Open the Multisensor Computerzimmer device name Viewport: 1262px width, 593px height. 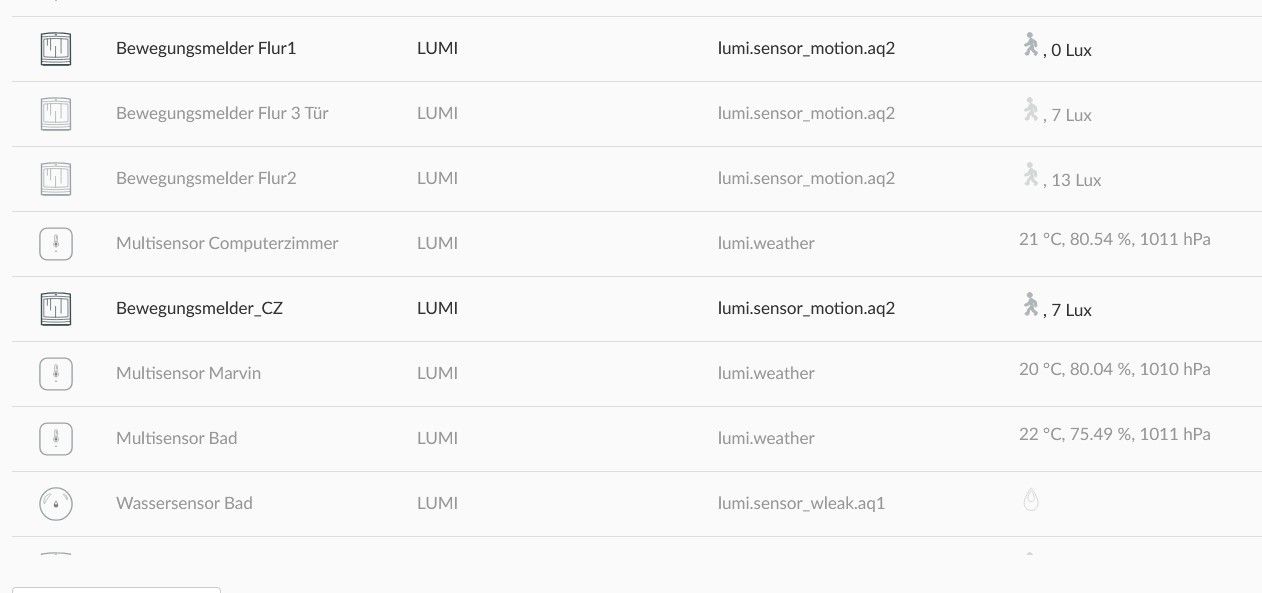point(227,243)
